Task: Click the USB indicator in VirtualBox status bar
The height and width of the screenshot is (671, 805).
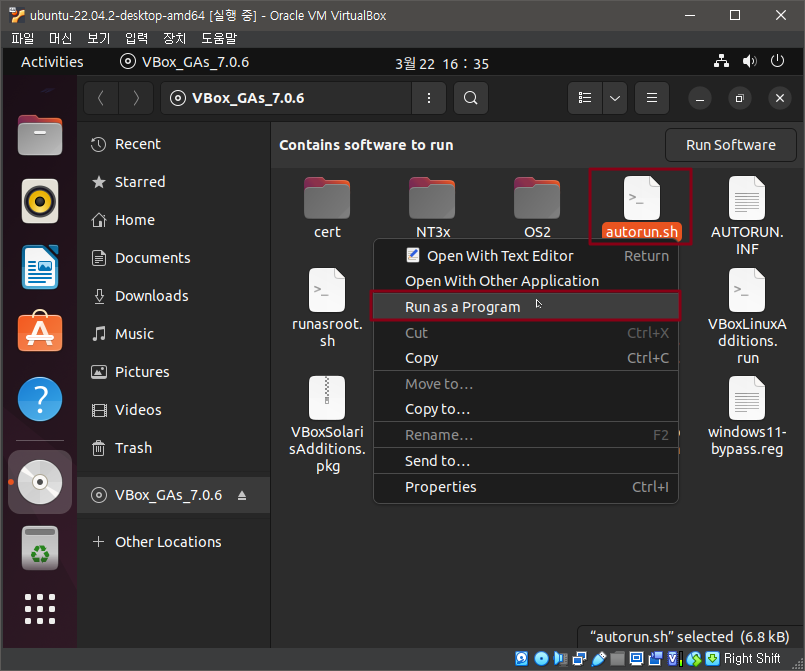Action: (599, 658)
